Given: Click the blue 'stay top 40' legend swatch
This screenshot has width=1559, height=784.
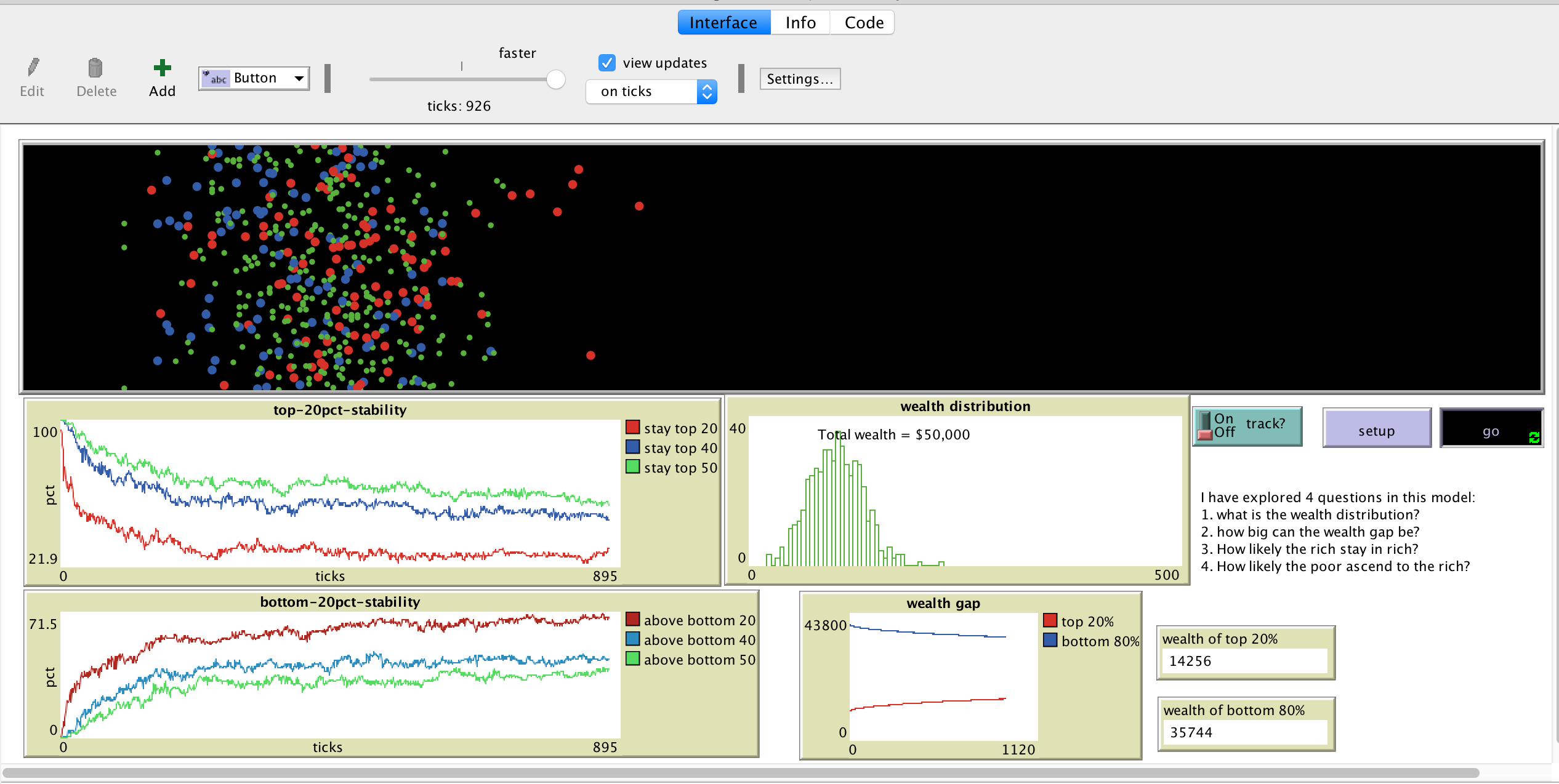Looking at the screenshot, I should (632, 447).
